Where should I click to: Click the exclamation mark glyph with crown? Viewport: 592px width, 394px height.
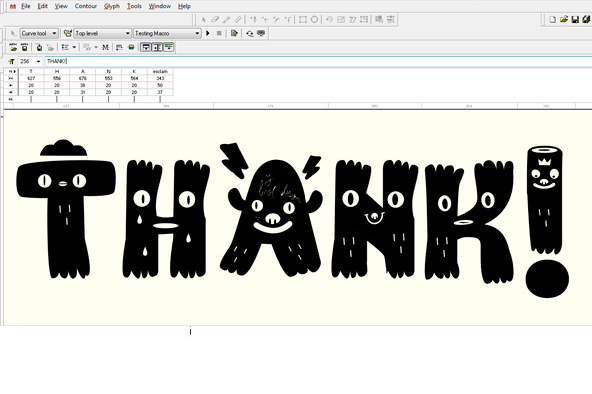546,222
